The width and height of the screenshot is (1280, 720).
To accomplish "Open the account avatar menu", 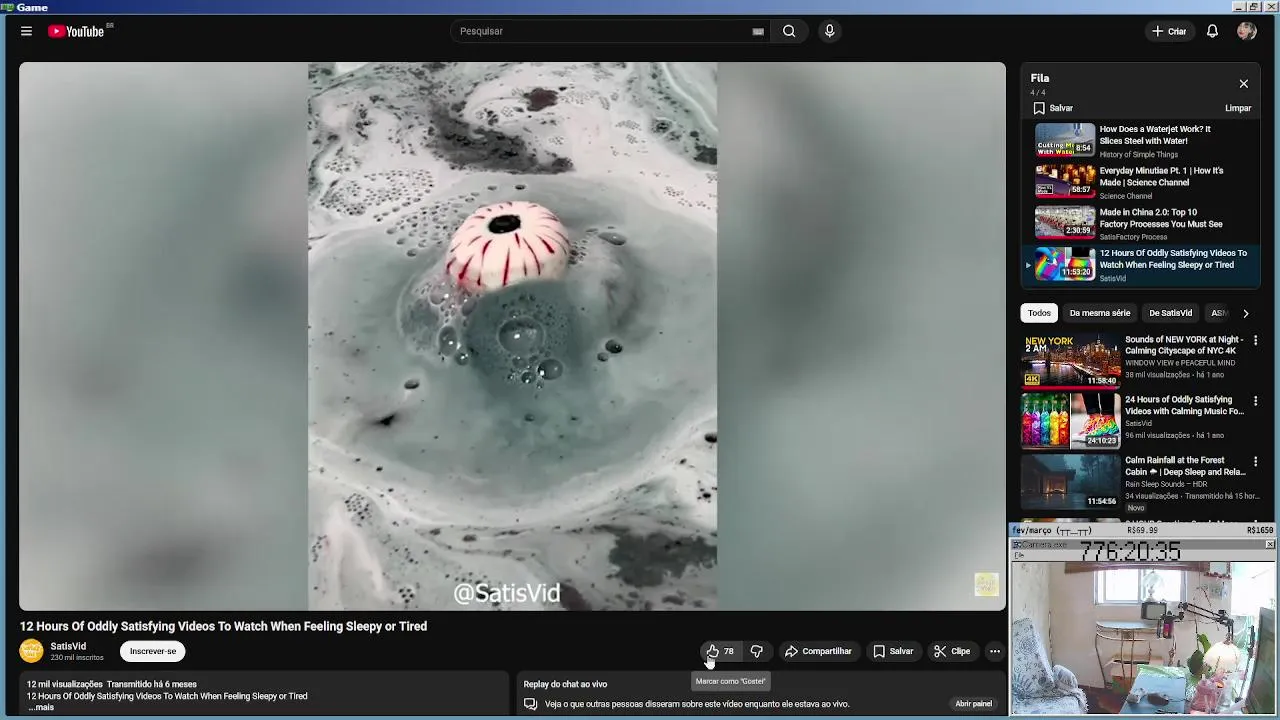I will point(1246,31).
